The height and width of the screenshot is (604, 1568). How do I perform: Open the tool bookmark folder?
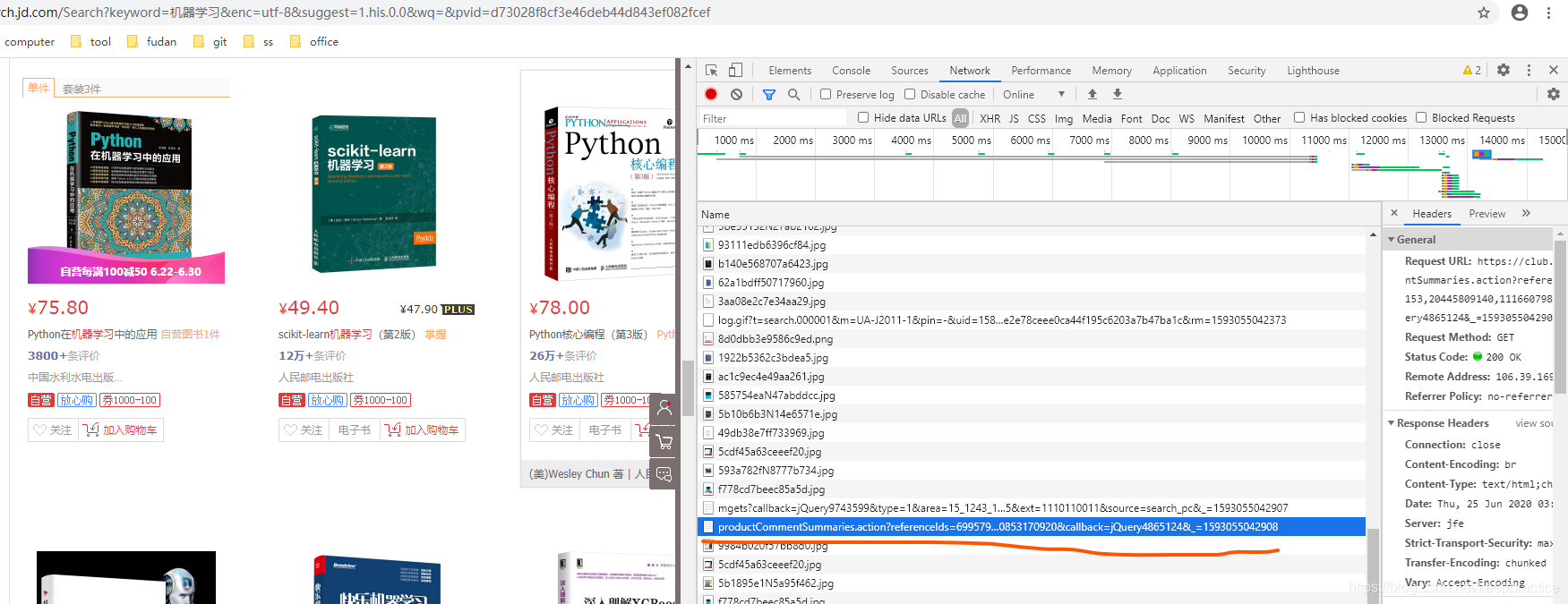tap(90, 41)
